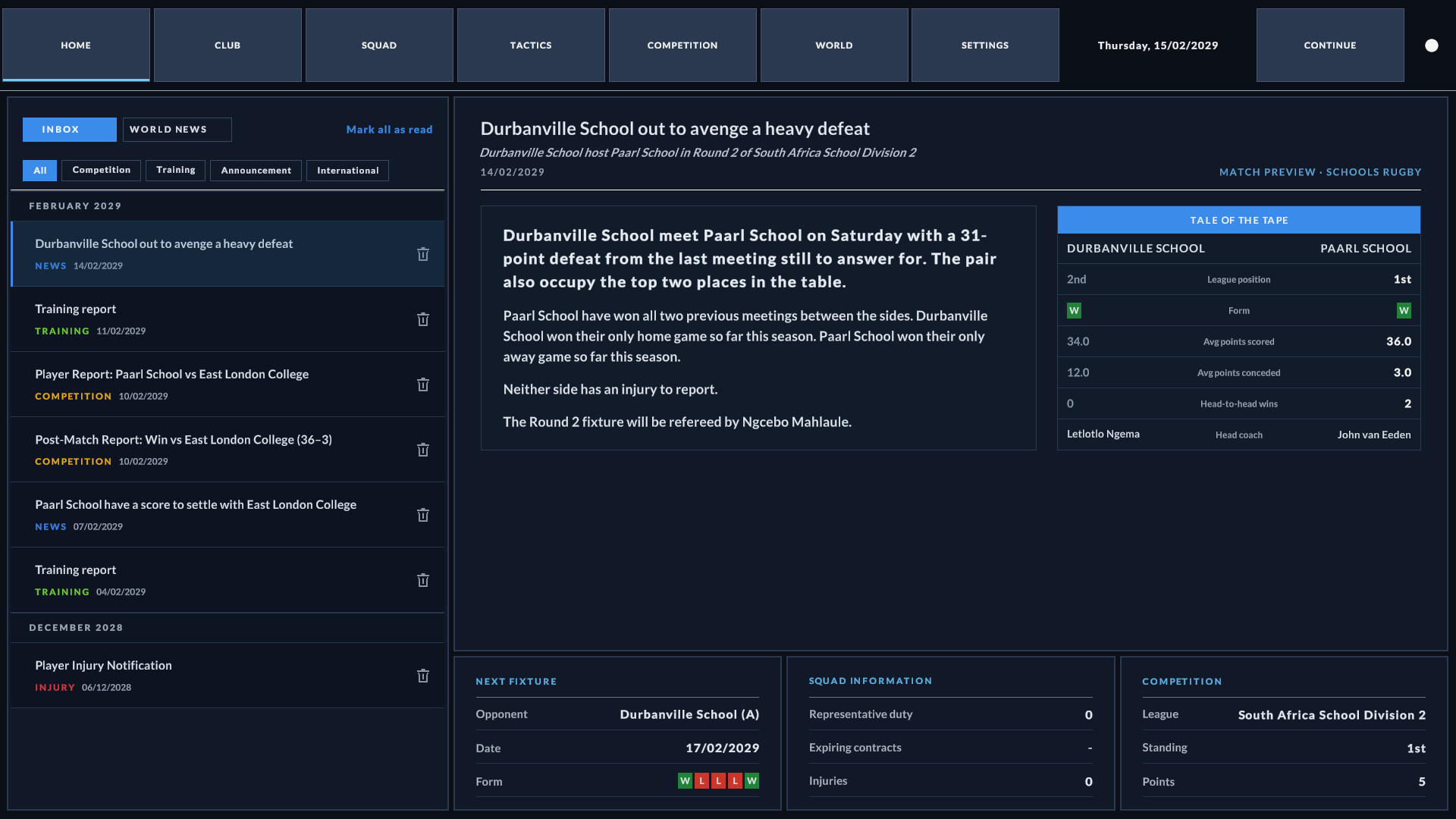Click the opponent Durbanville School (A)
The image size is (1456, 819).
(x=689, y=714)
